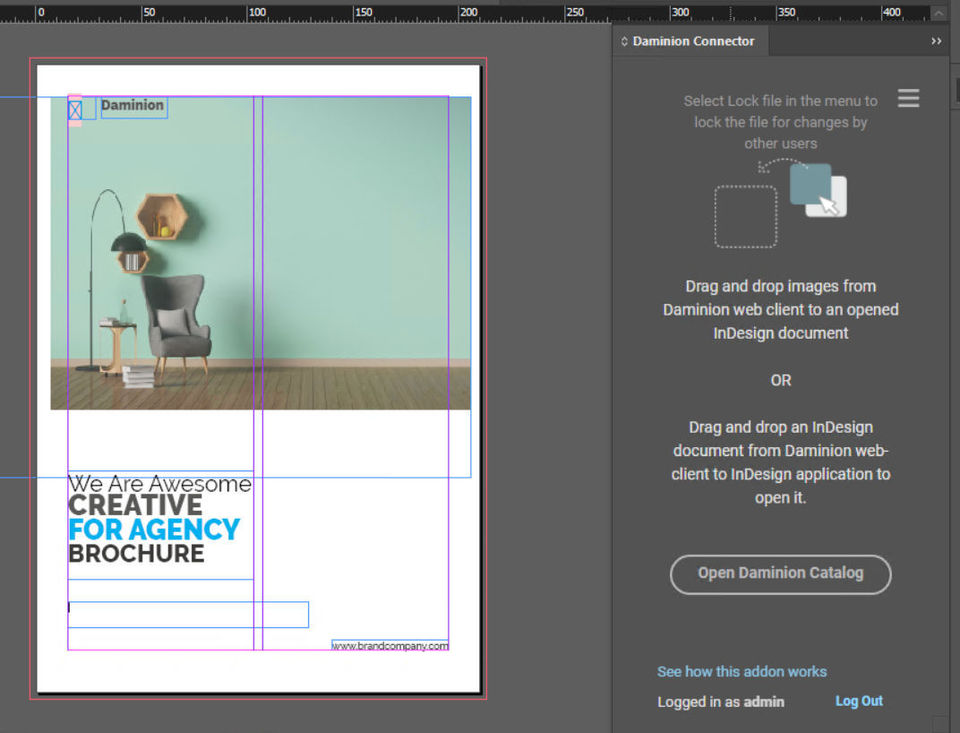
Task: Click the blue 'FOR AGENCY' text
Action: tap(154, 529)
